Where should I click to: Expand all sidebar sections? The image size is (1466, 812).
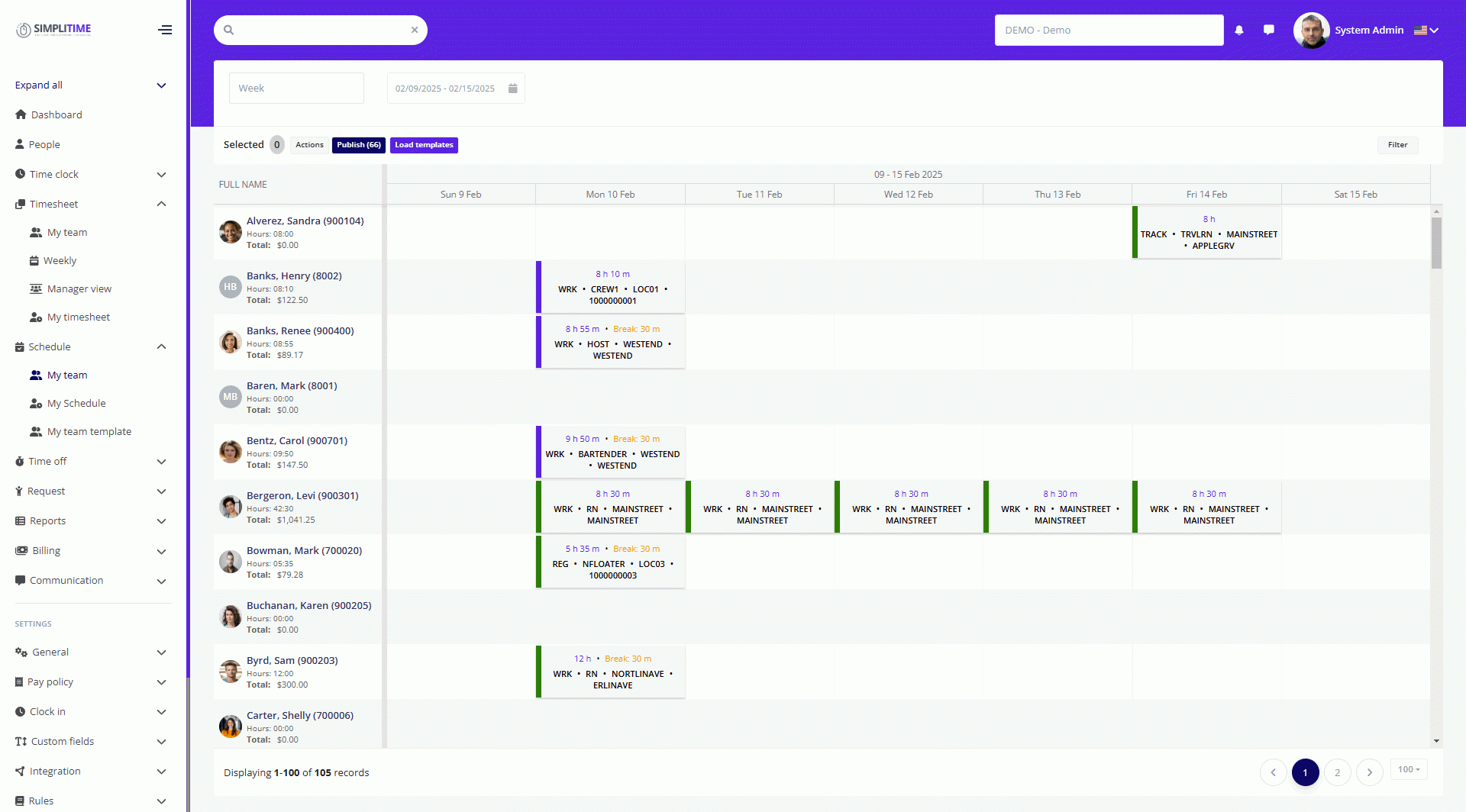coord(91,85)
